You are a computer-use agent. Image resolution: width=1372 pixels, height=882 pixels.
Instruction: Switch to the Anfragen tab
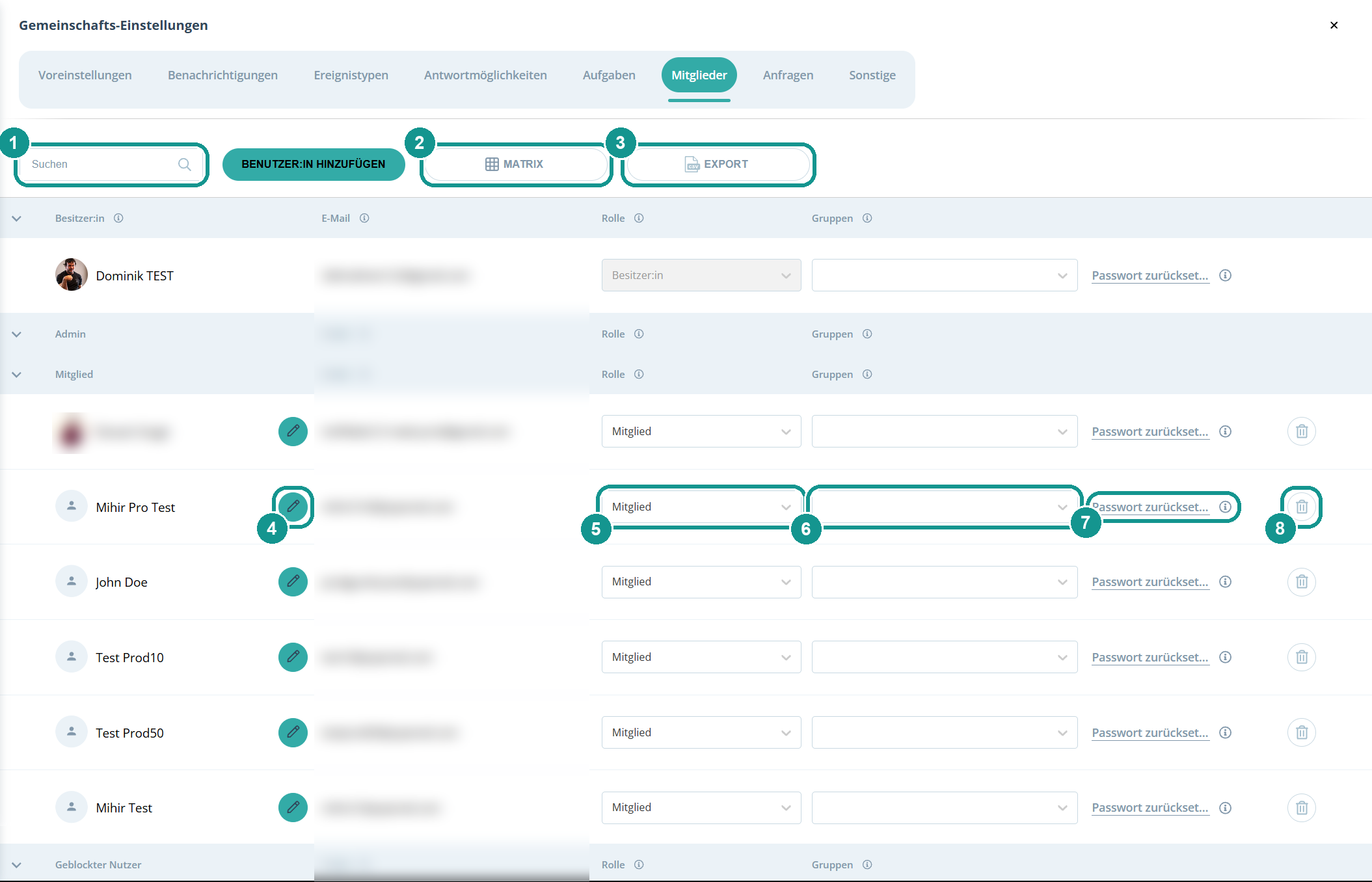(x=788, y=75)
